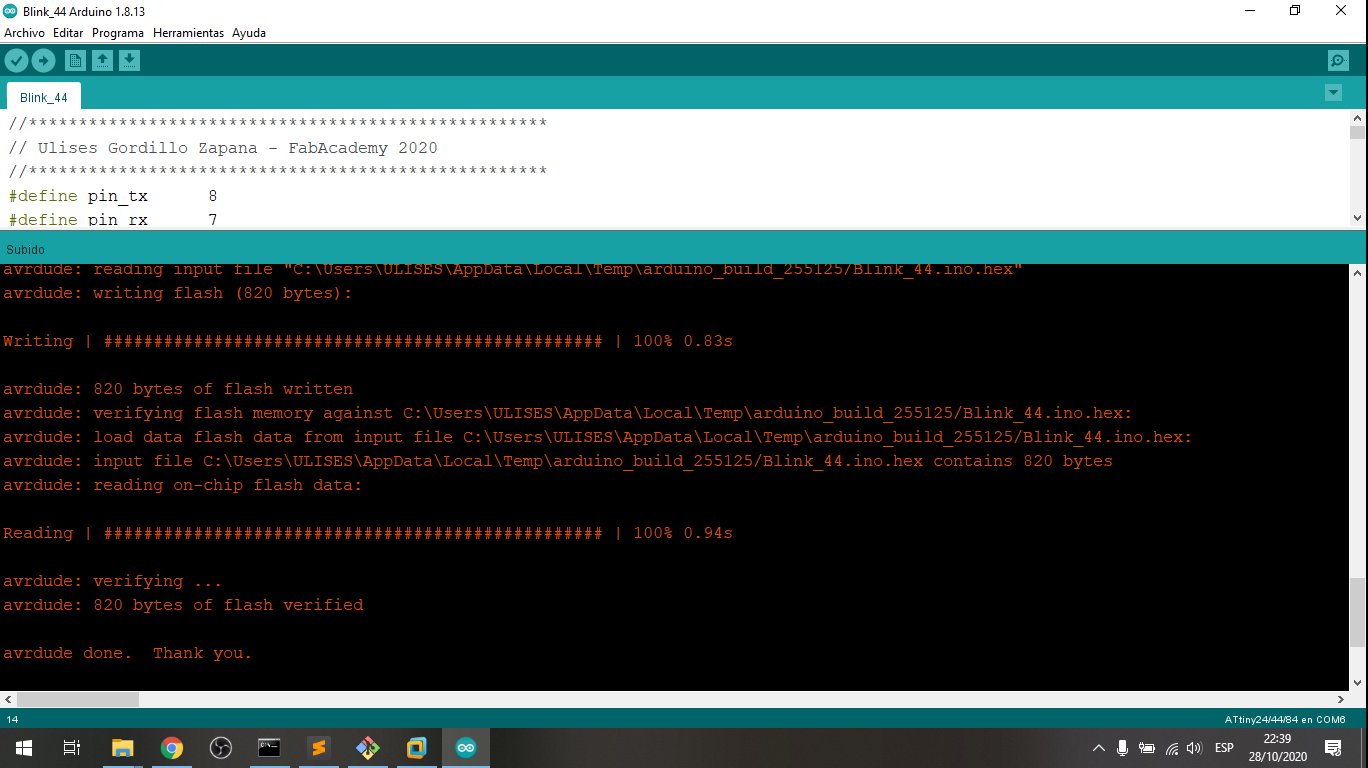Image resolution: width=1368 pixels, height=768 pixels.
Task: Click the line number 14 in status bar
Action: coord(12,720)
